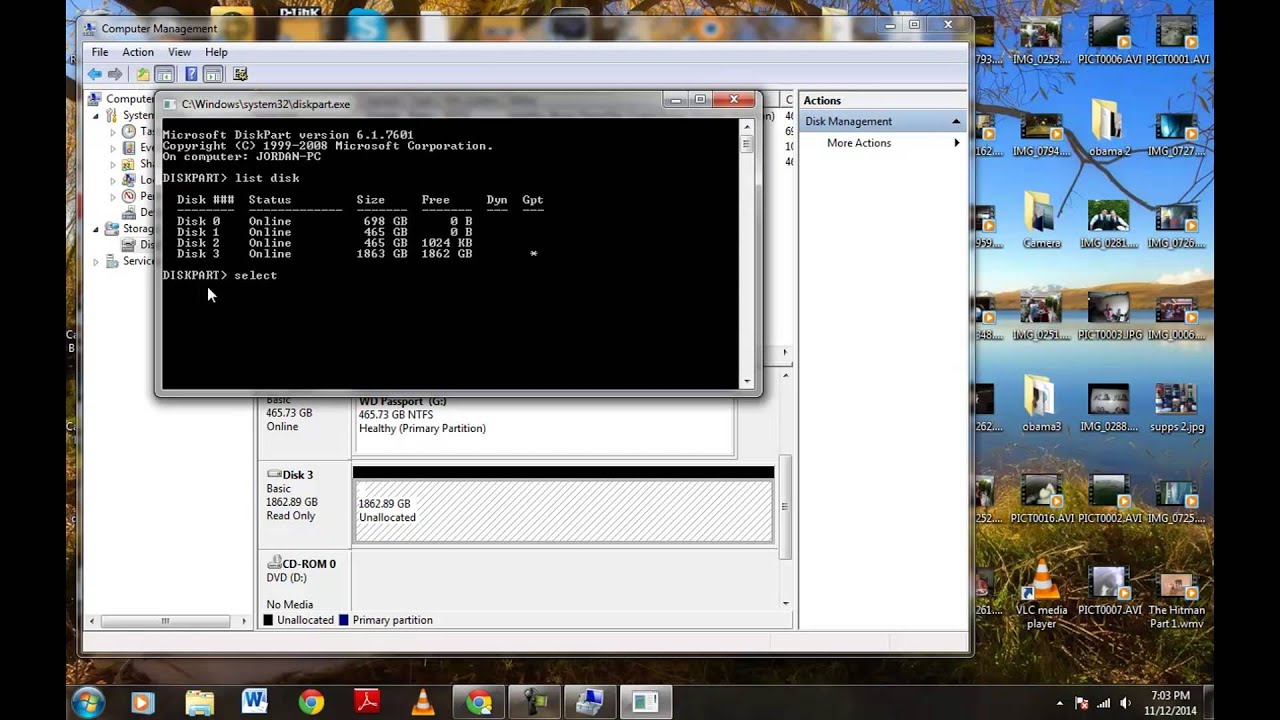Expand the Shared Folders tree node

(113, 164)
